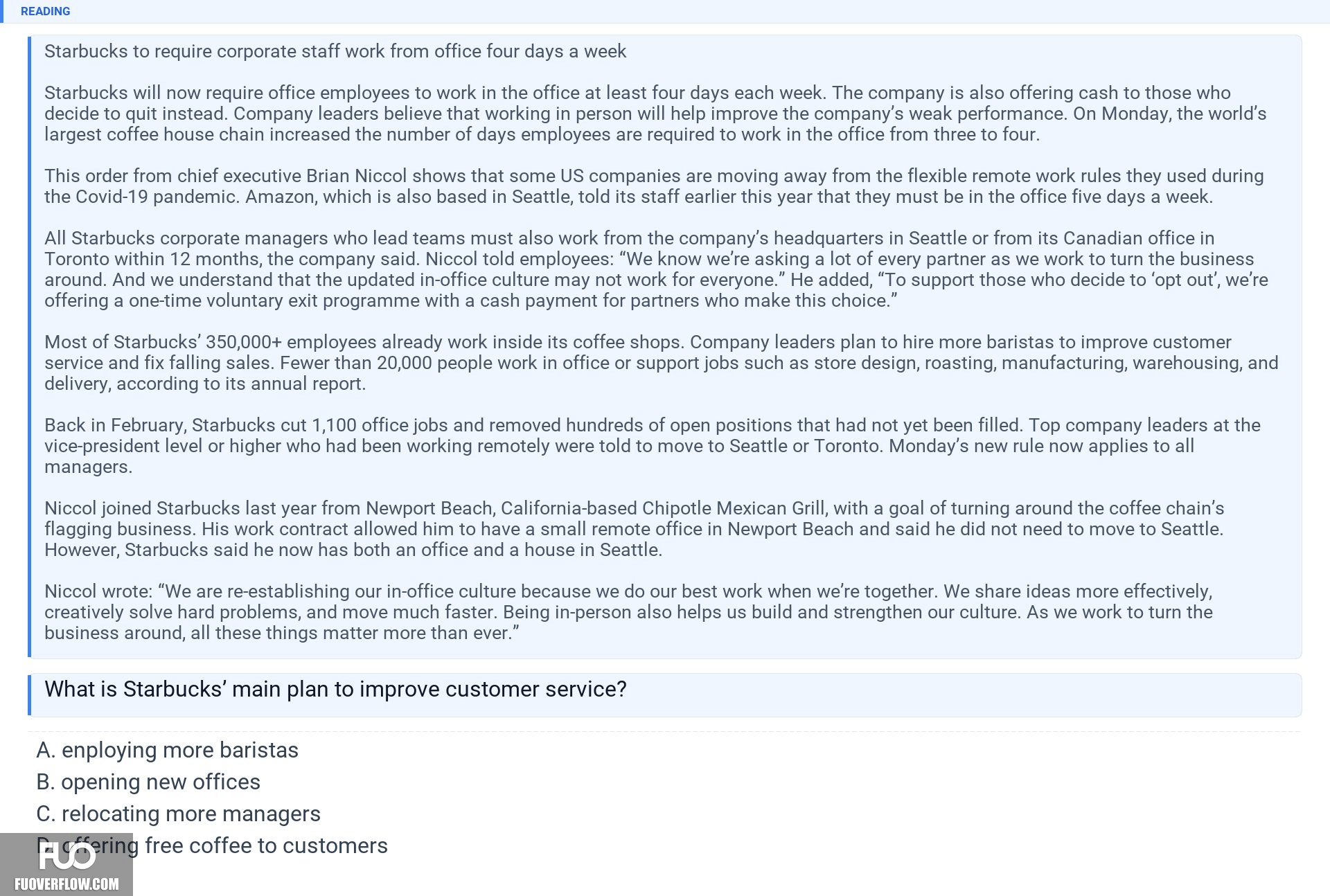Click the question about improving customer service
This screenshot has height=896, width=1330.
coord(335,689)
